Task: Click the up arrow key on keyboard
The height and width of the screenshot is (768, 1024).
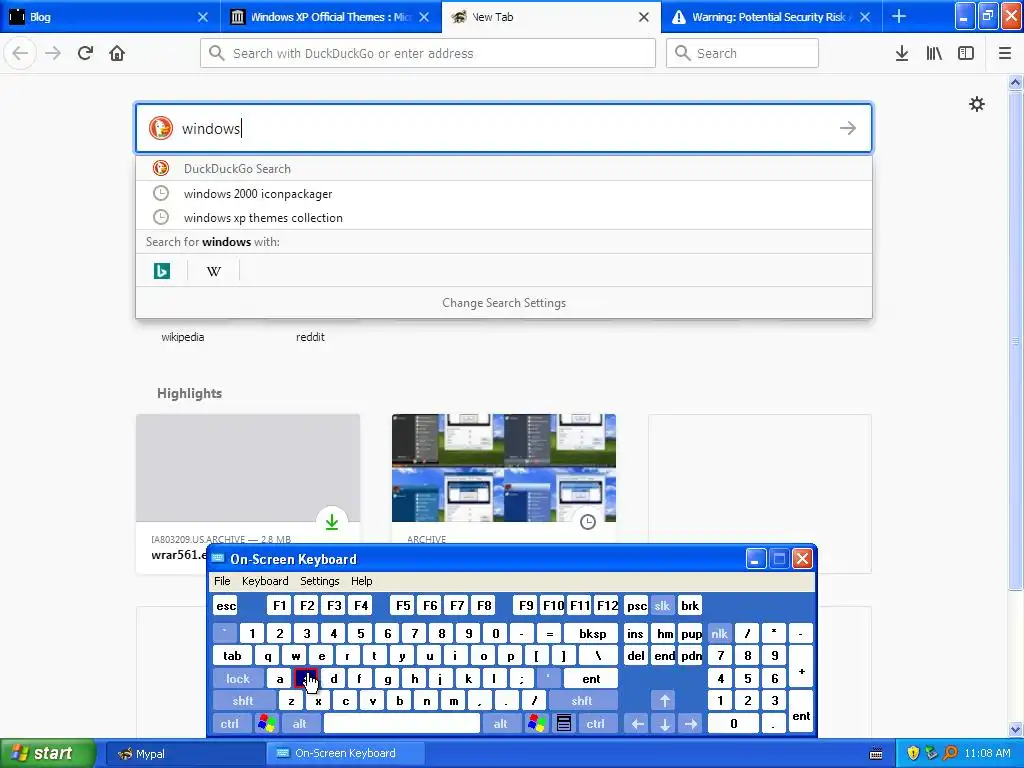Action: tap(664, 701)
